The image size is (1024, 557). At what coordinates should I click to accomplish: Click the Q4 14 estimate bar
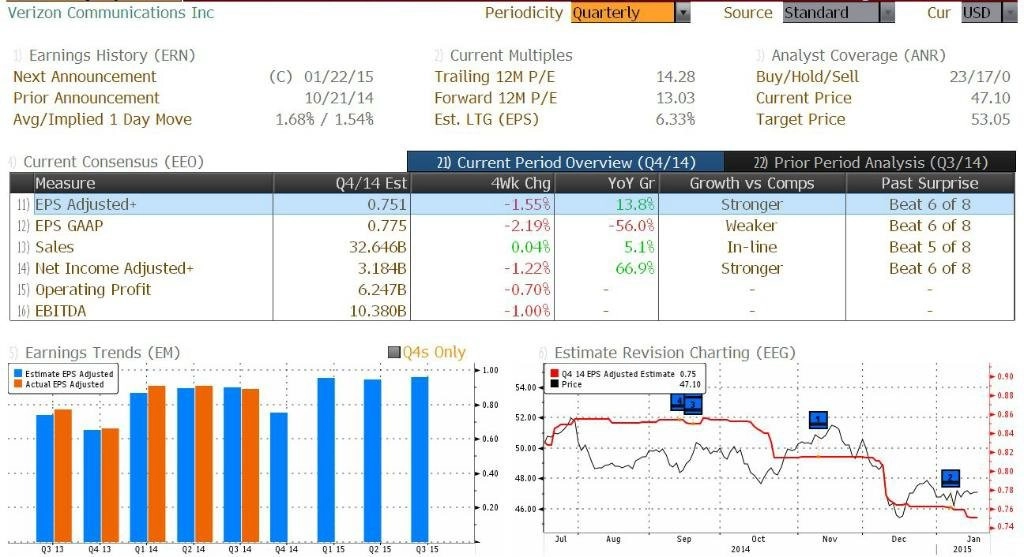click(x=279, y=477)
